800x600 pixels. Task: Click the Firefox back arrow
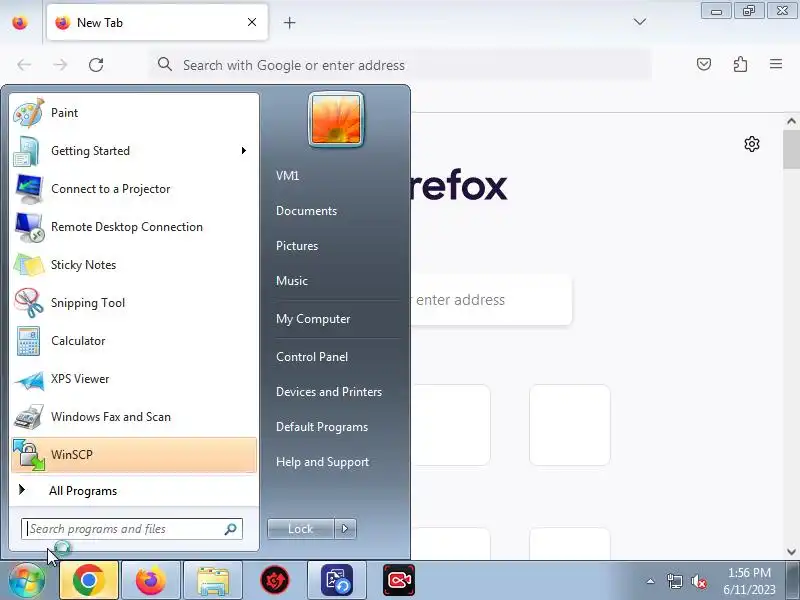(24, 65)
